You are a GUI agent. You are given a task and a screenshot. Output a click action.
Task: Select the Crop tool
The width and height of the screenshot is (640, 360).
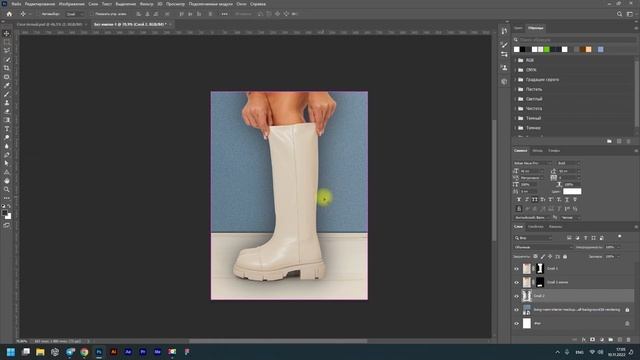pyautogui.click(x=7, y=68)
